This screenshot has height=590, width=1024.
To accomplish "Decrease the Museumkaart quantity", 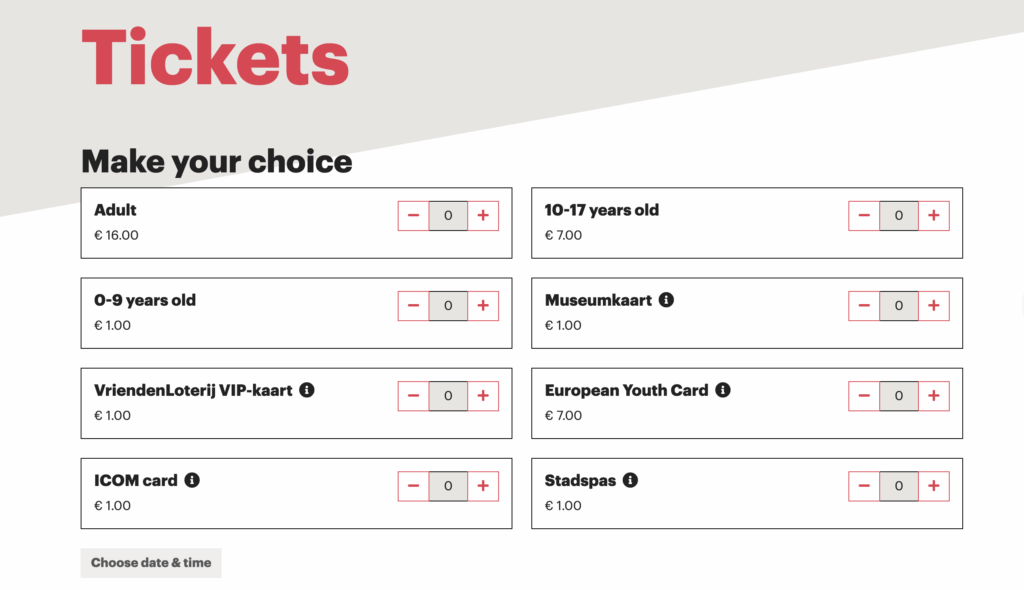I will (863, 305).
